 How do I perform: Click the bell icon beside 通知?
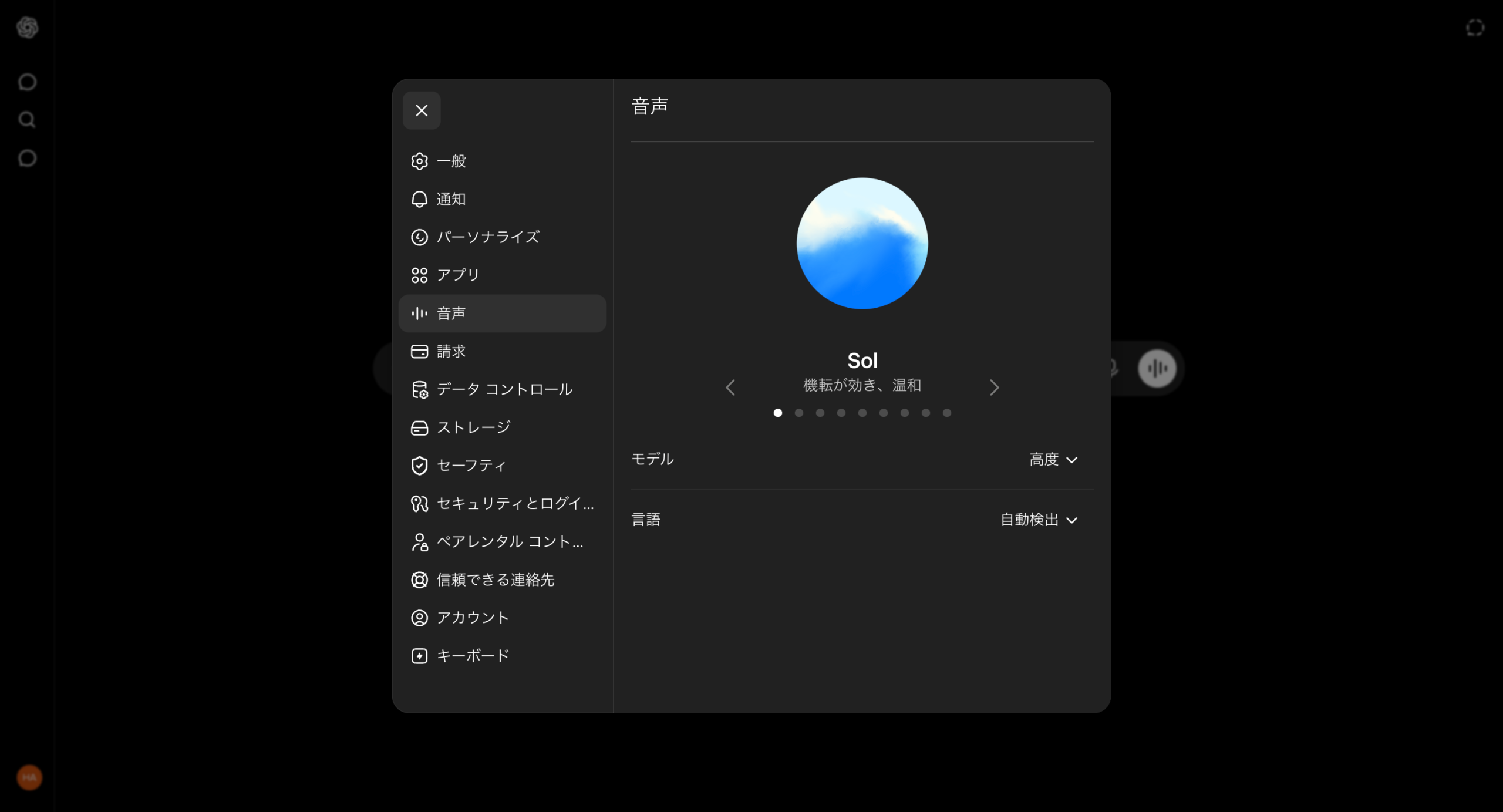pos(419,199)
